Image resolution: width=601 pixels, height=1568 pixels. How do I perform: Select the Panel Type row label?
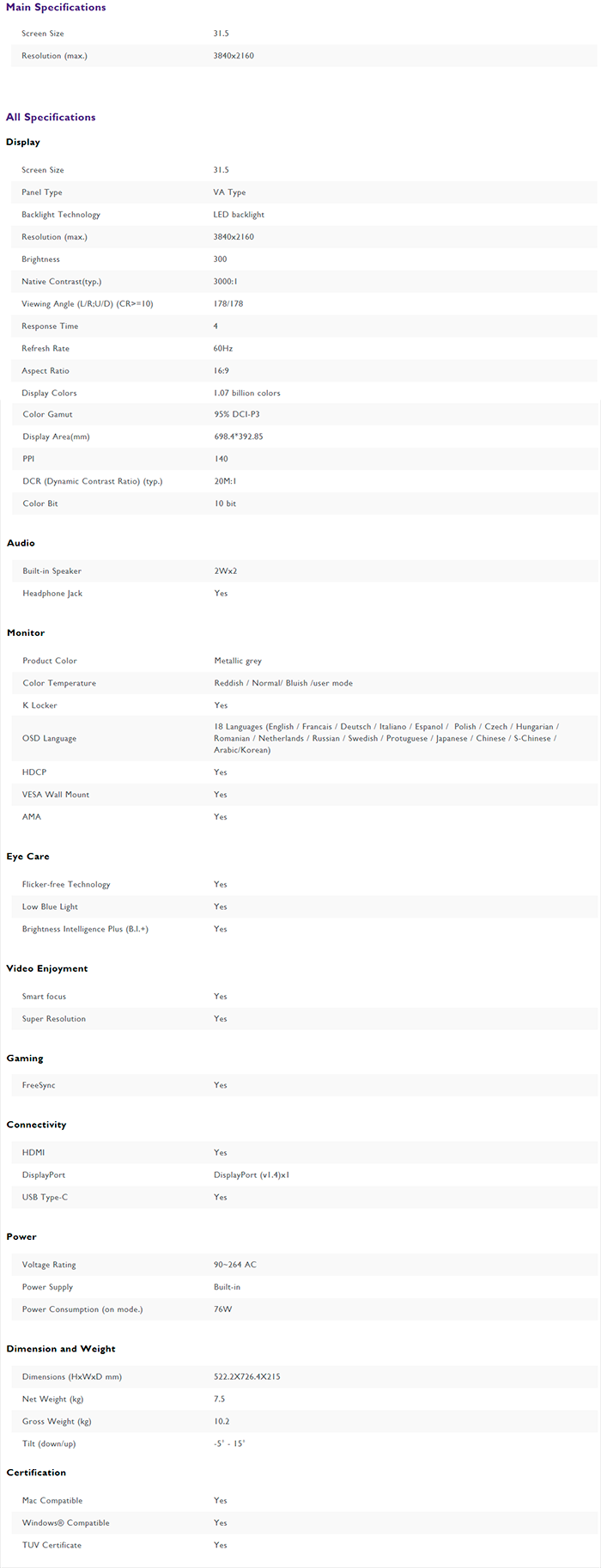(x=42, y=192)
